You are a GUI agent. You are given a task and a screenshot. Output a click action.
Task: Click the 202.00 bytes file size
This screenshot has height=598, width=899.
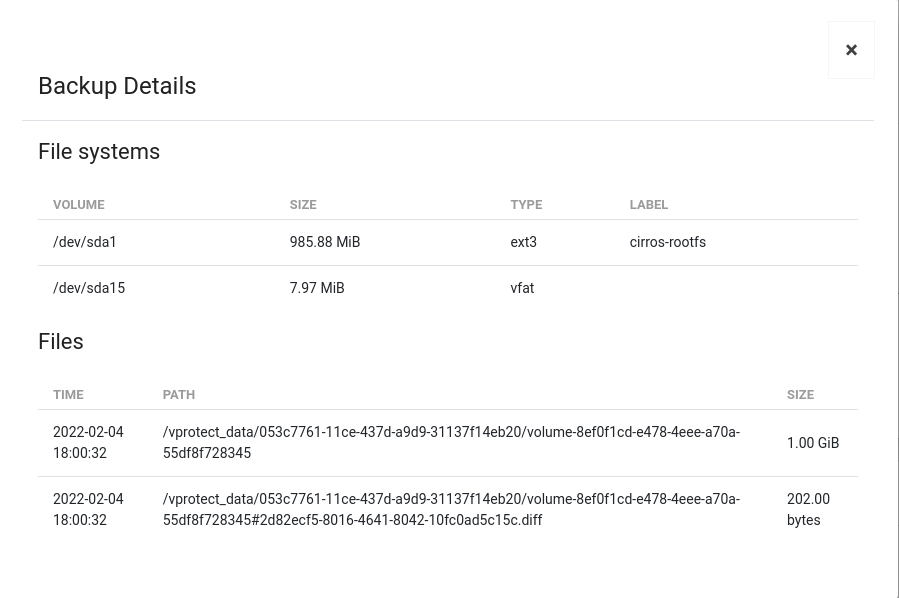pyautogui.click(x=808, y=510)
